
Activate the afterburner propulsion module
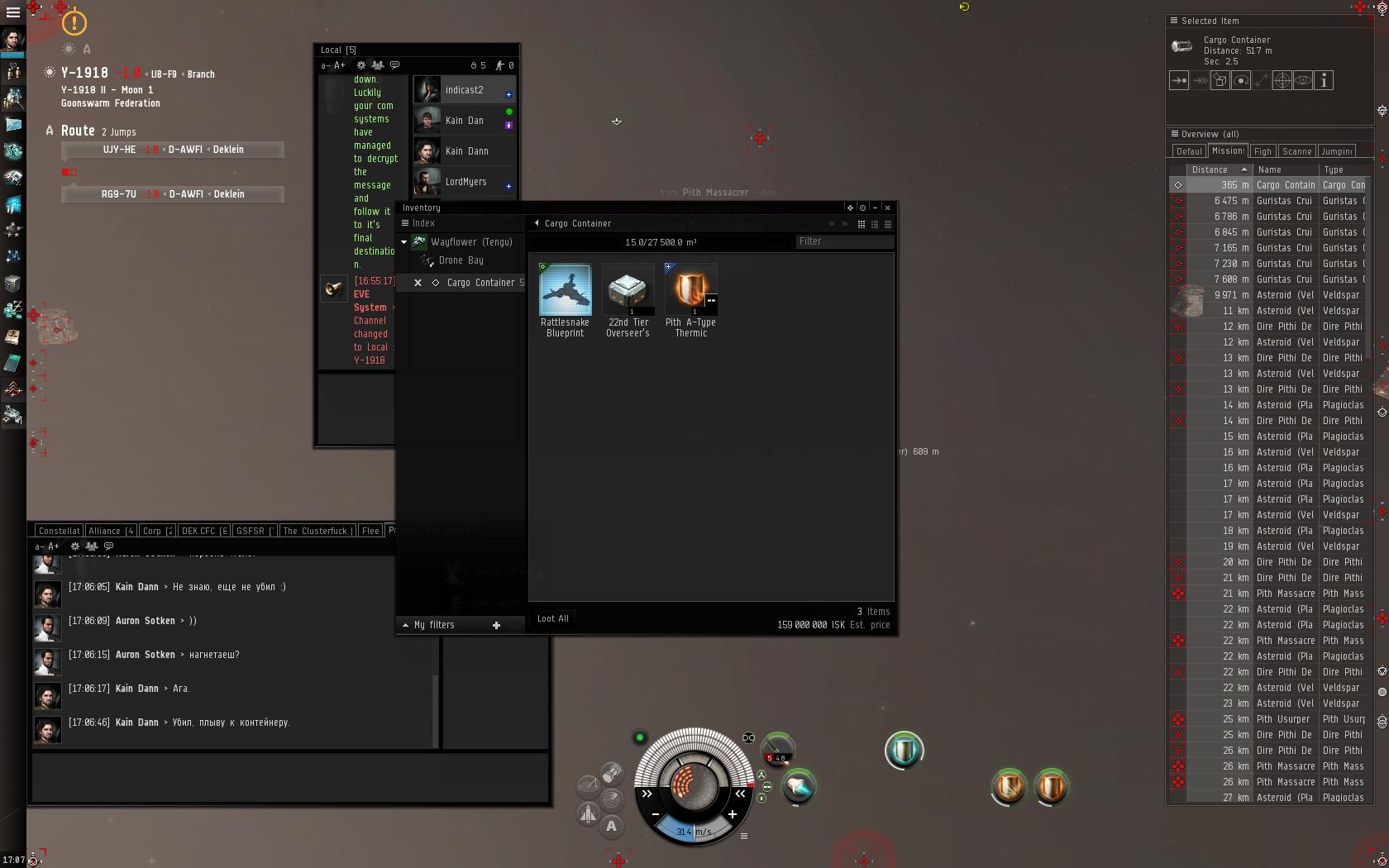coord(798,786)
